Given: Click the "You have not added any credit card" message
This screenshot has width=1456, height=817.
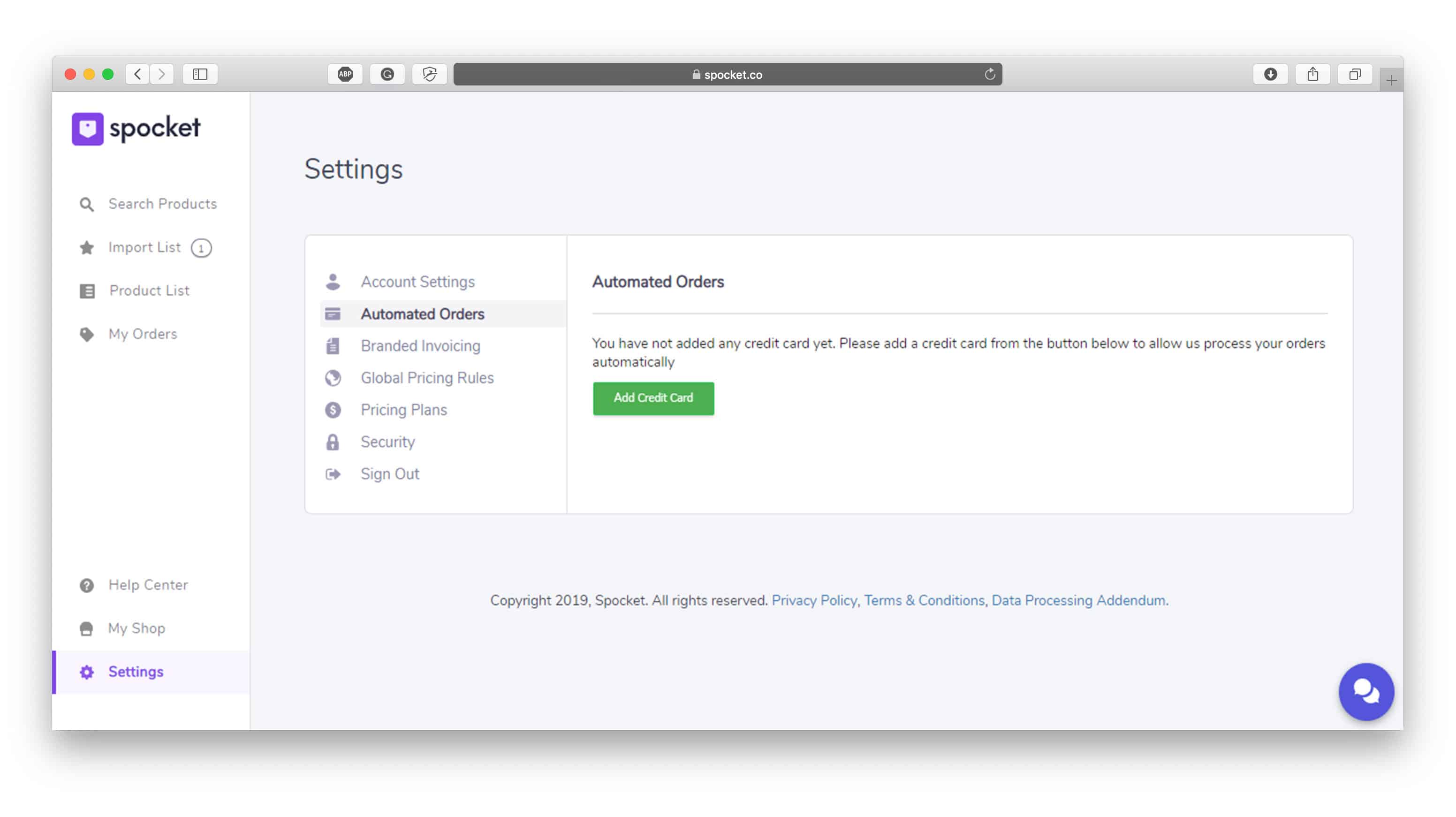Looking at the screenshot, I should pos(959,353).
